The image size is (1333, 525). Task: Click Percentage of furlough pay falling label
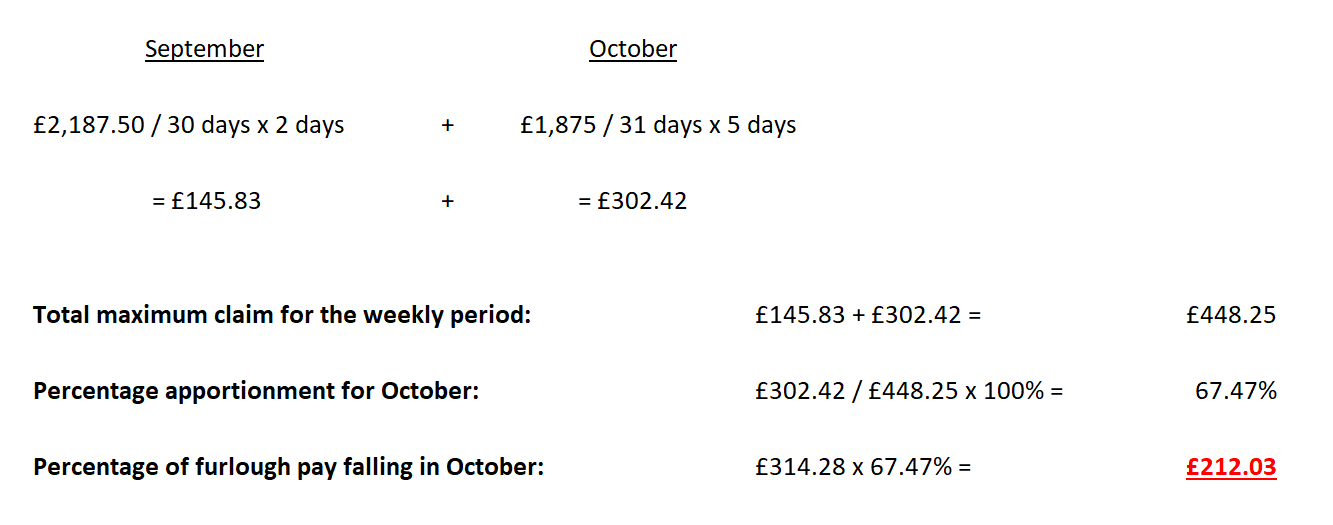(289, 467)
